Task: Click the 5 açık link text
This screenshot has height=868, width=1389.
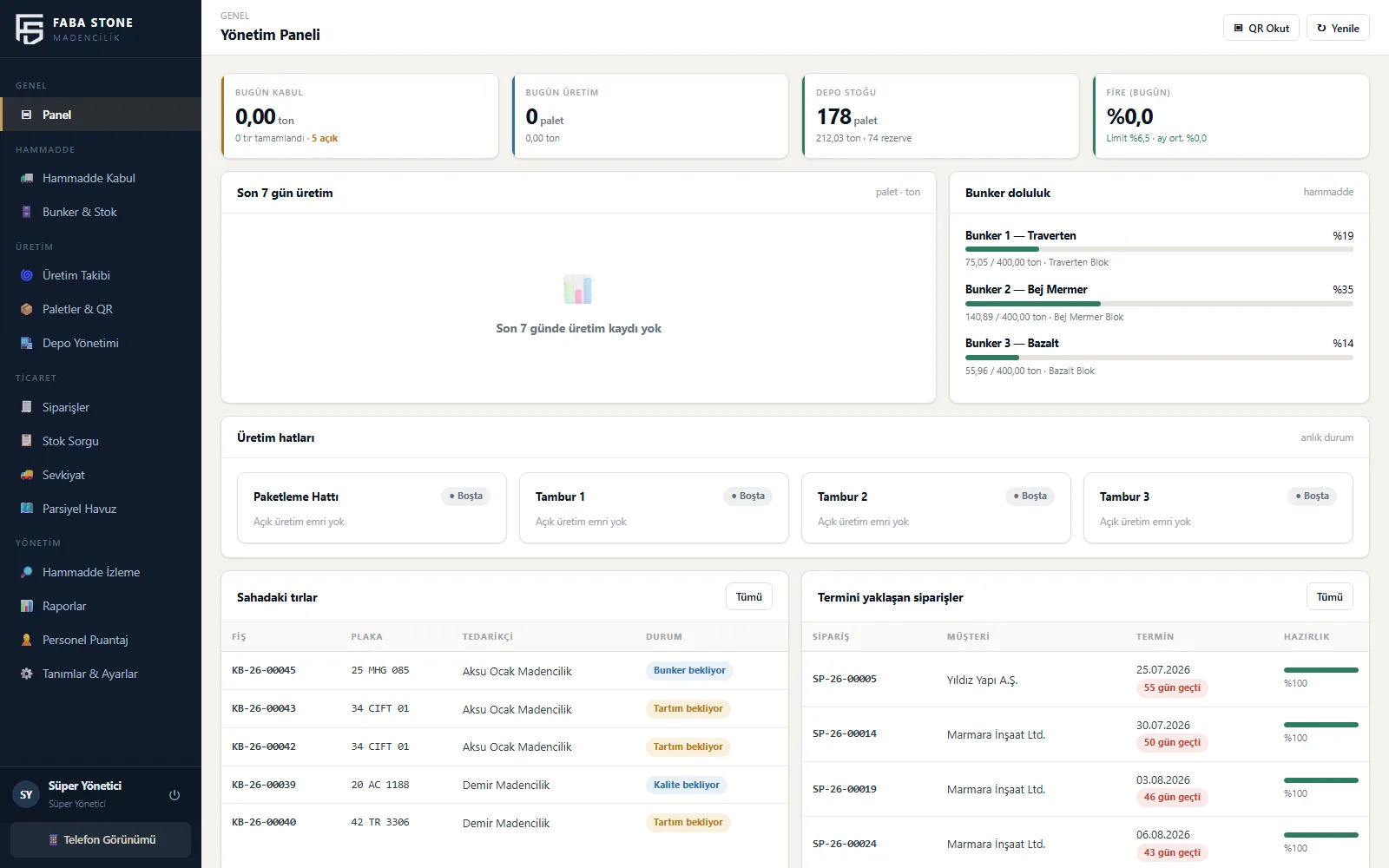Action: (325, 138)
